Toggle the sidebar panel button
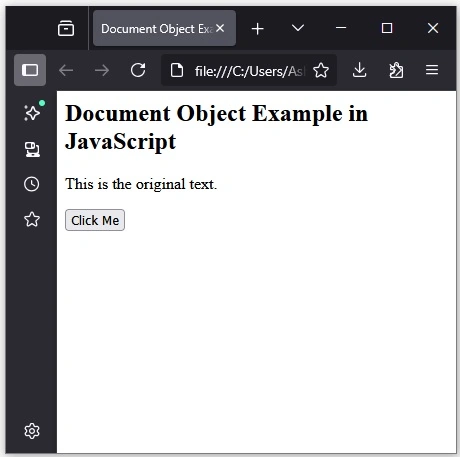Screen dimensions: 460x457 pyautogui.click(x=30, y=70)
